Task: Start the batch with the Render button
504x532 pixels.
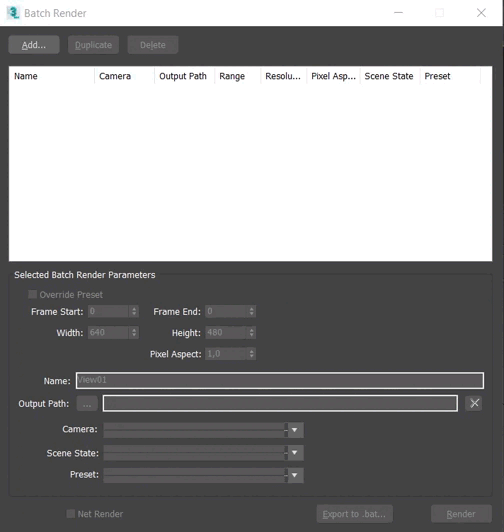Action: point(461,514)
